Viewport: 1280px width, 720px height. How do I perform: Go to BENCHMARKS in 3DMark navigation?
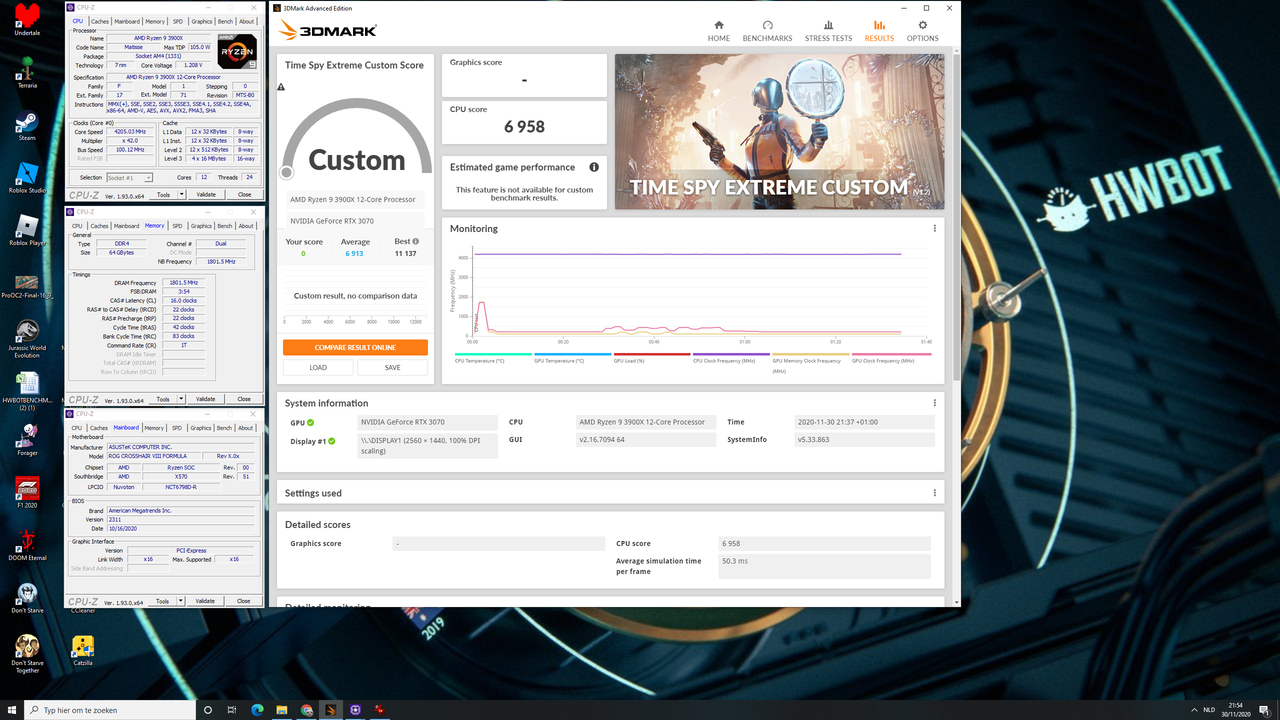click(x=767, y=31)
